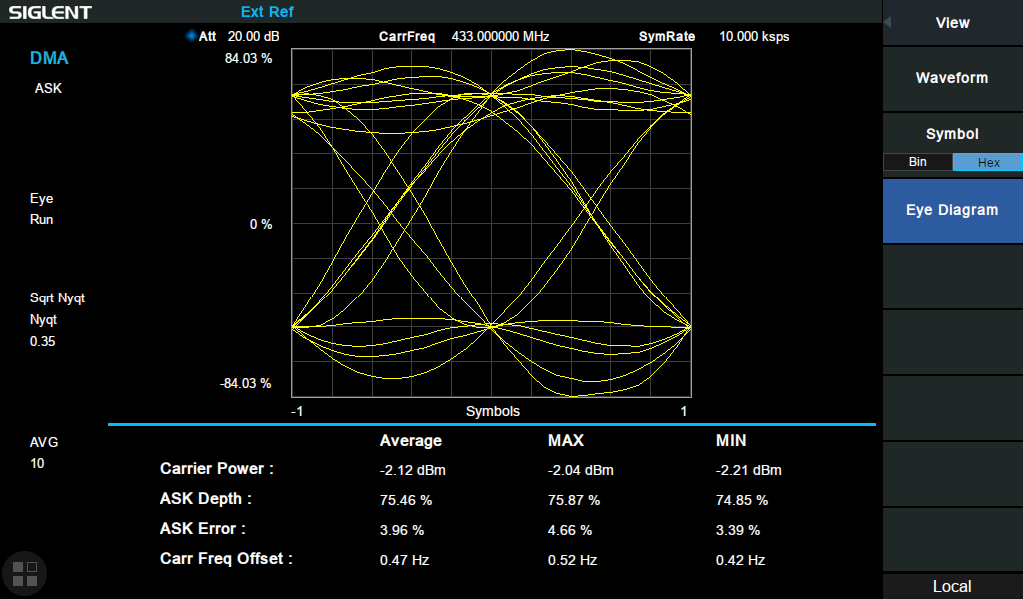The height and width of the screenshot is (599, 1023).
Task: Select the CarrFreq 433.000000 MHz value
Action: tap(500, 37)
